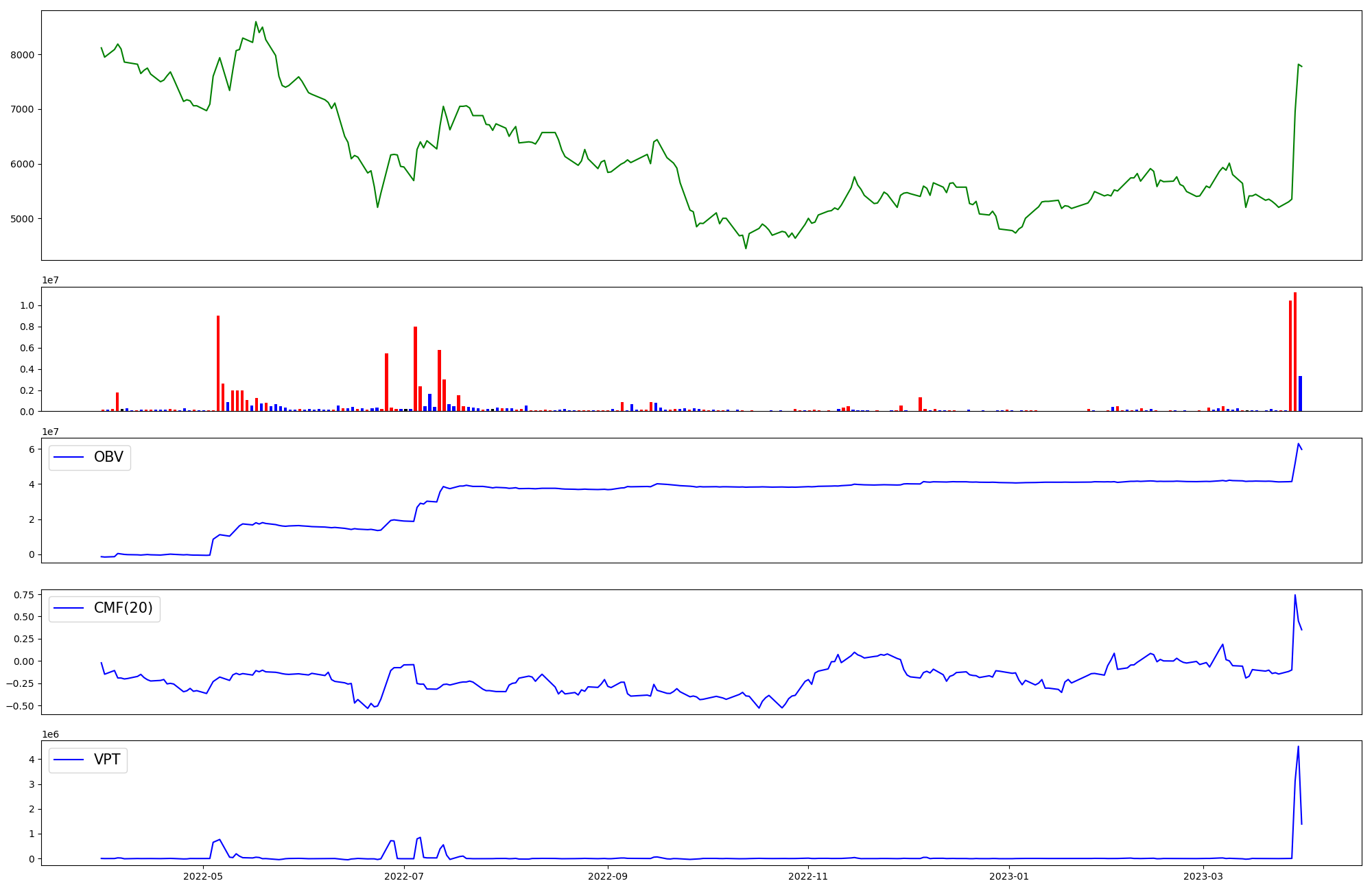Click the 2023-01 x-axis date label
This screenshot has height=892, width=1372.
tap(1010, 876)
